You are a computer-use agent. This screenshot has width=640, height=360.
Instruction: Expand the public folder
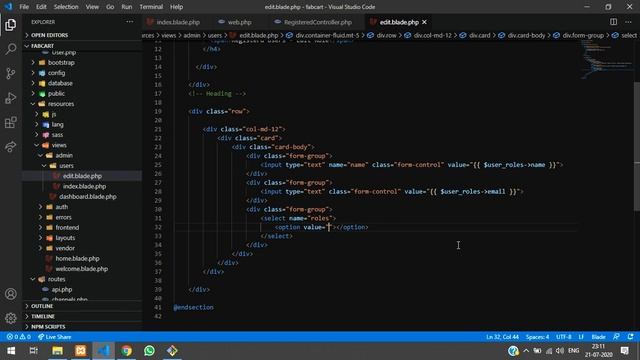[x=82, y=93]
